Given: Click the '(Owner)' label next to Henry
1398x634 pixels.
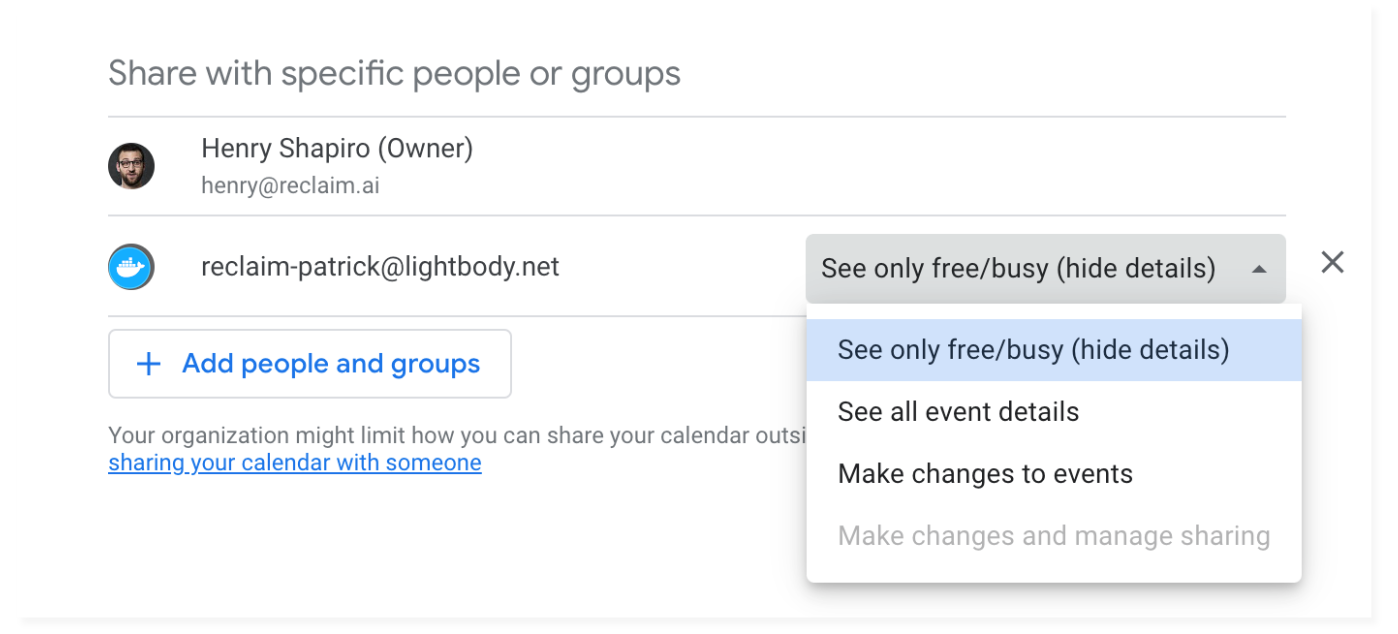Looking at the screenshot, I should 425,149.
